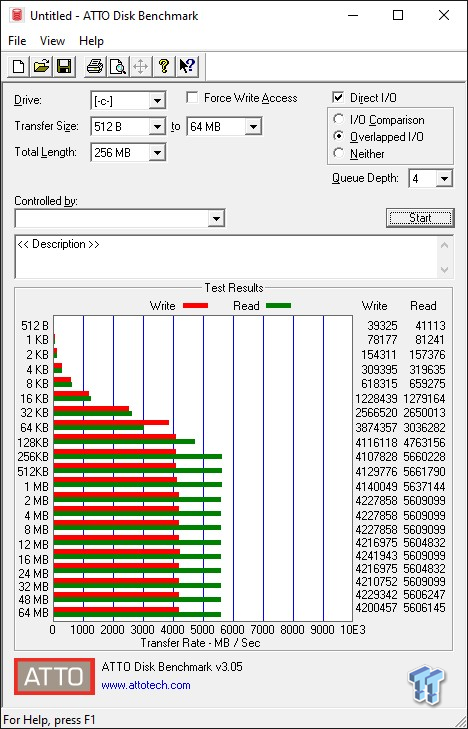Print the benchmark results
Screen dimensions: 468x729
tap(95, 66)
